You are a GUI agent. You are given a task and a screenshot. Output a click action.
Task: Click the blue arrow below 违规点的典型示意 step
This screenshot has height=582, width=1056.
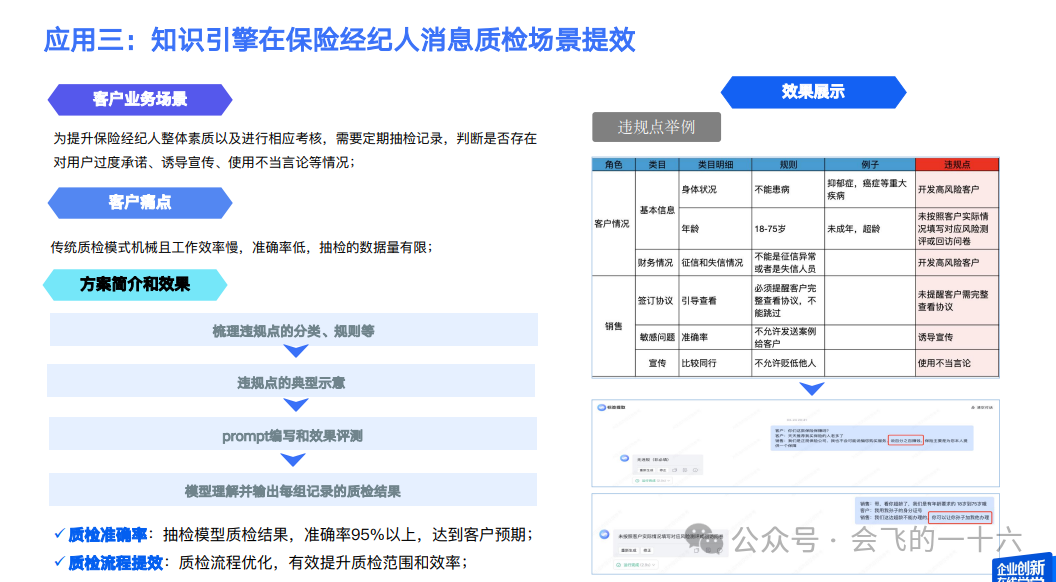pos(296,405)
